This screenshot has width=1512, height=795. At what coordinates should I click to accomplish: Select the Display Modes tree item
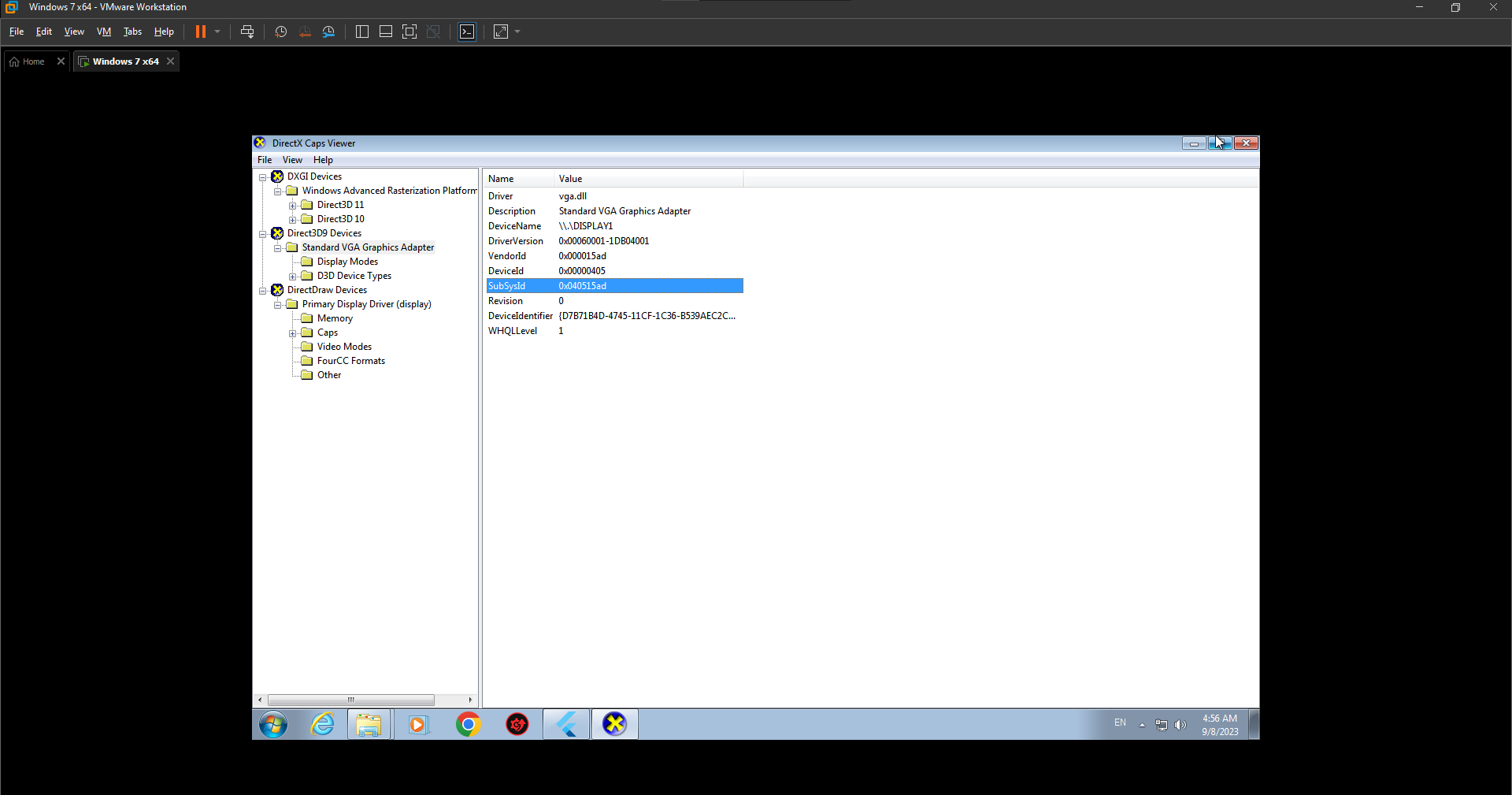(x=347, y=261)
